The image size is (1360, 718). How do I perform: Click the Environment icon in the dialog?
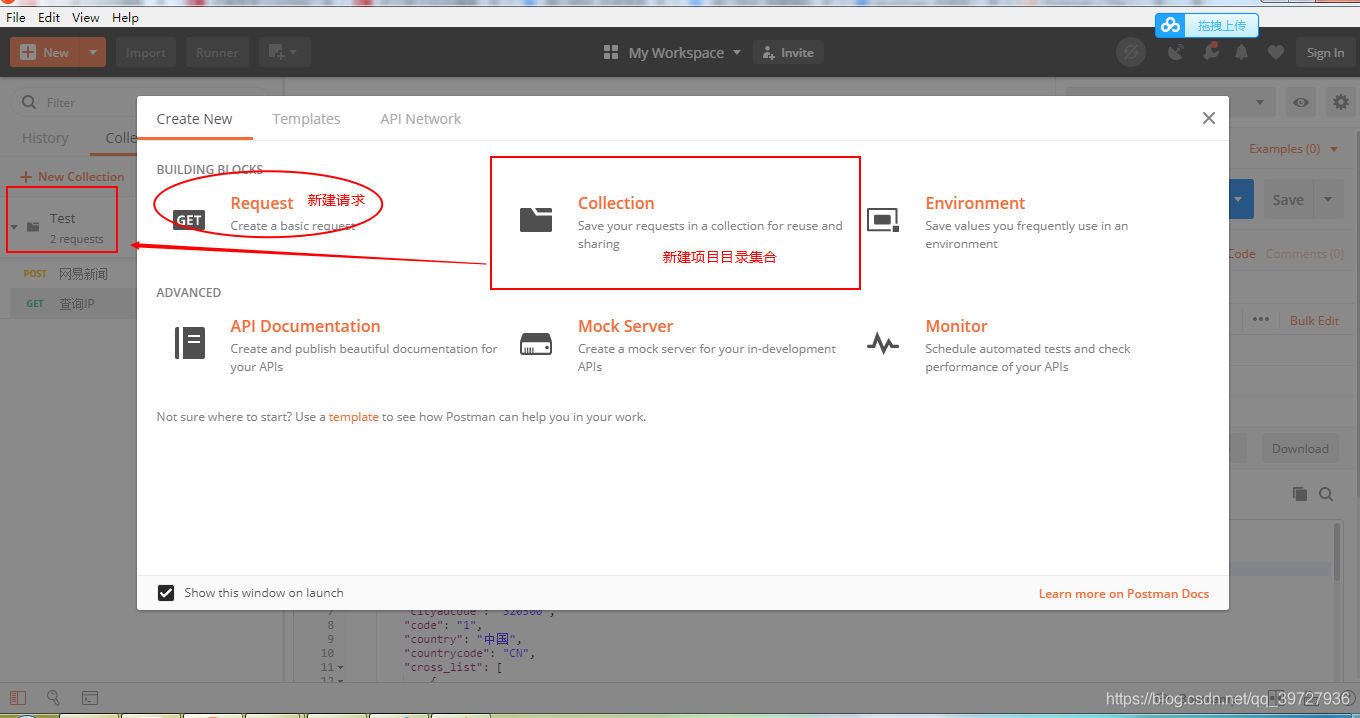click(x=882, y=220)
